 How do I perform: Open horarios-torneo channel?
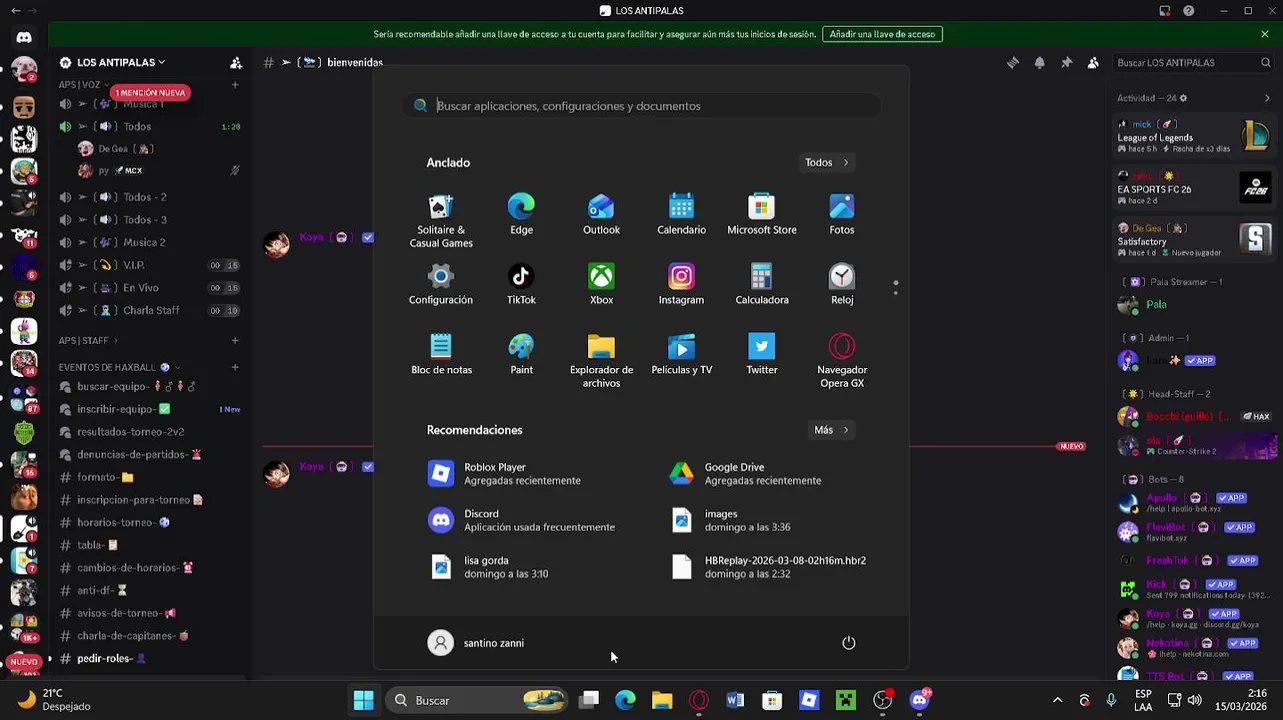coord(148,522)
